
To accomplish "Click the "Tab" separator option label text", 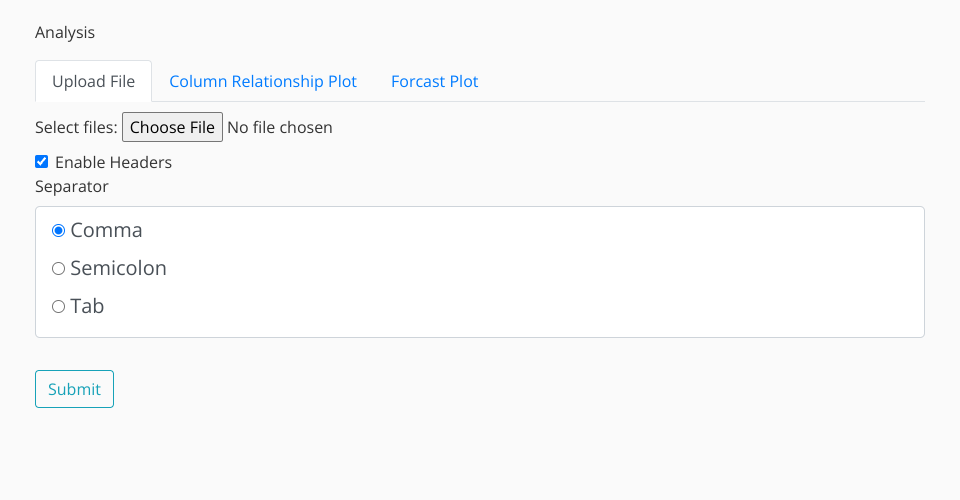I will 88,306.
